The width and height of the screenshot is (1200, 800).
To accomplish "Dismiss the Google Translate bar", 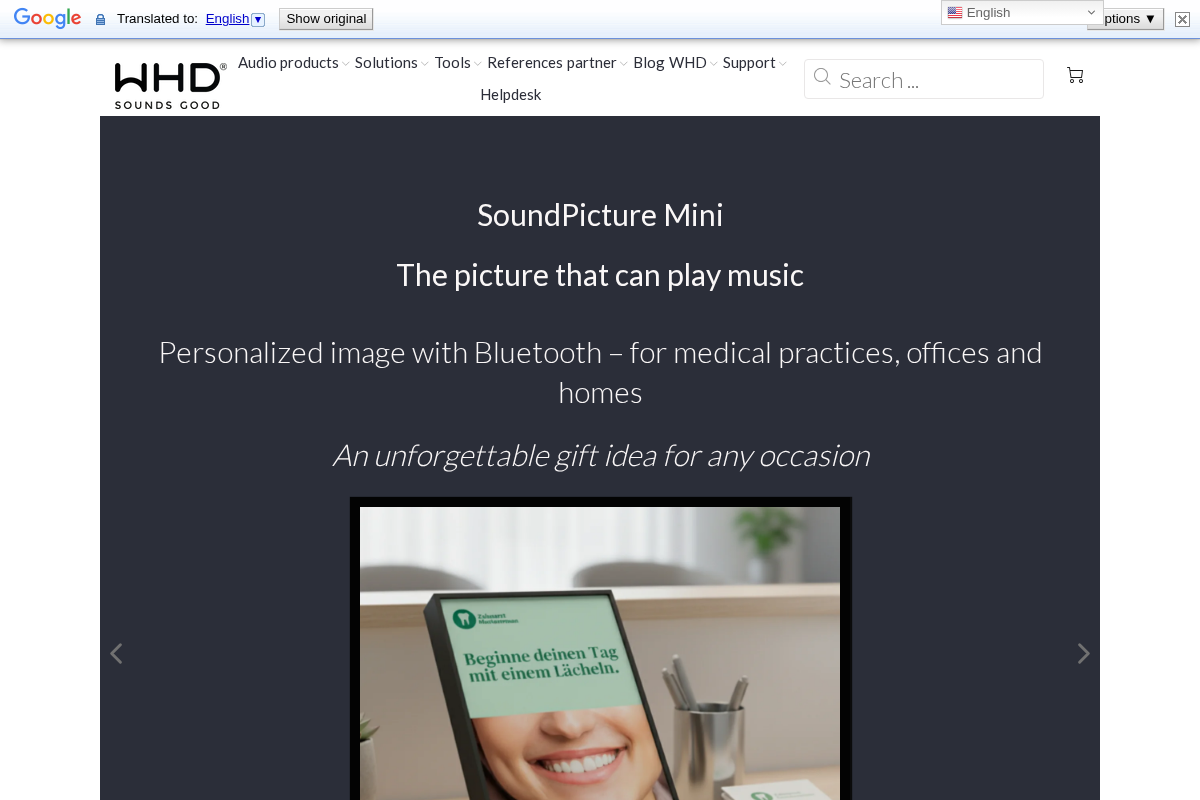I will pos(1182,18).
